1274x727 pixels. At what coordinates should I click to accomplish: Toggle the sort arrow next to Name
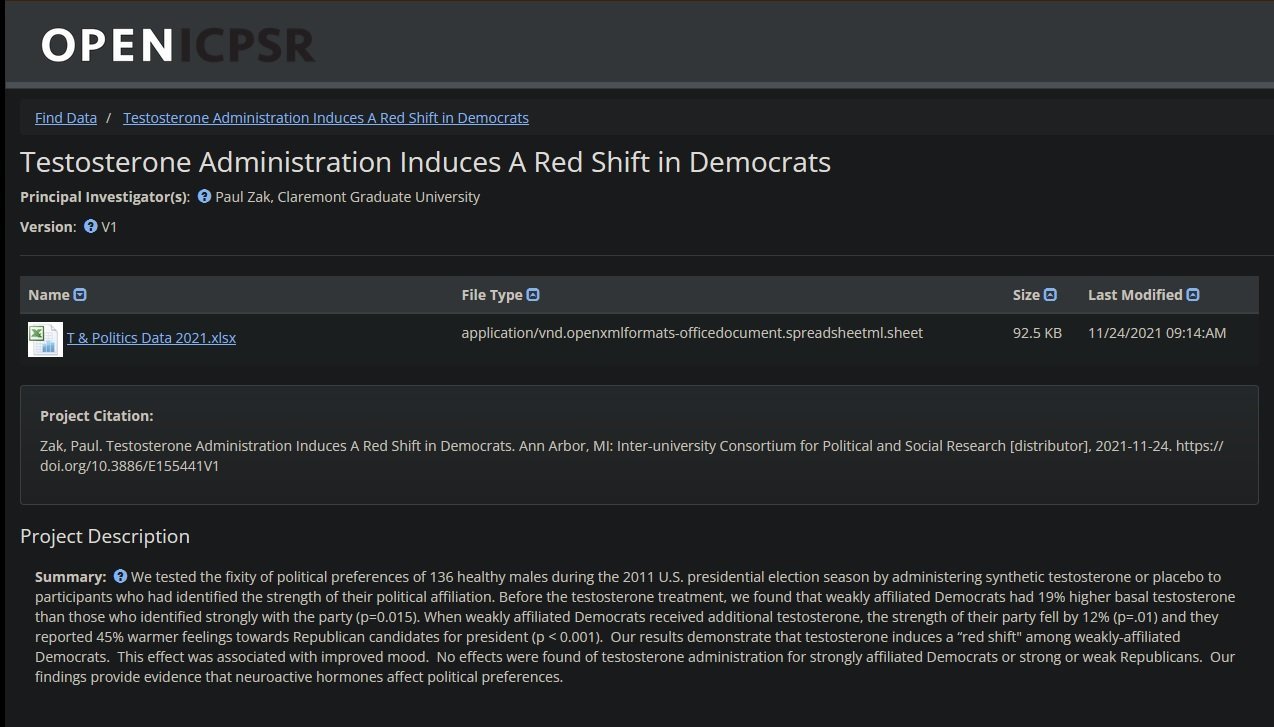[80, 295]
